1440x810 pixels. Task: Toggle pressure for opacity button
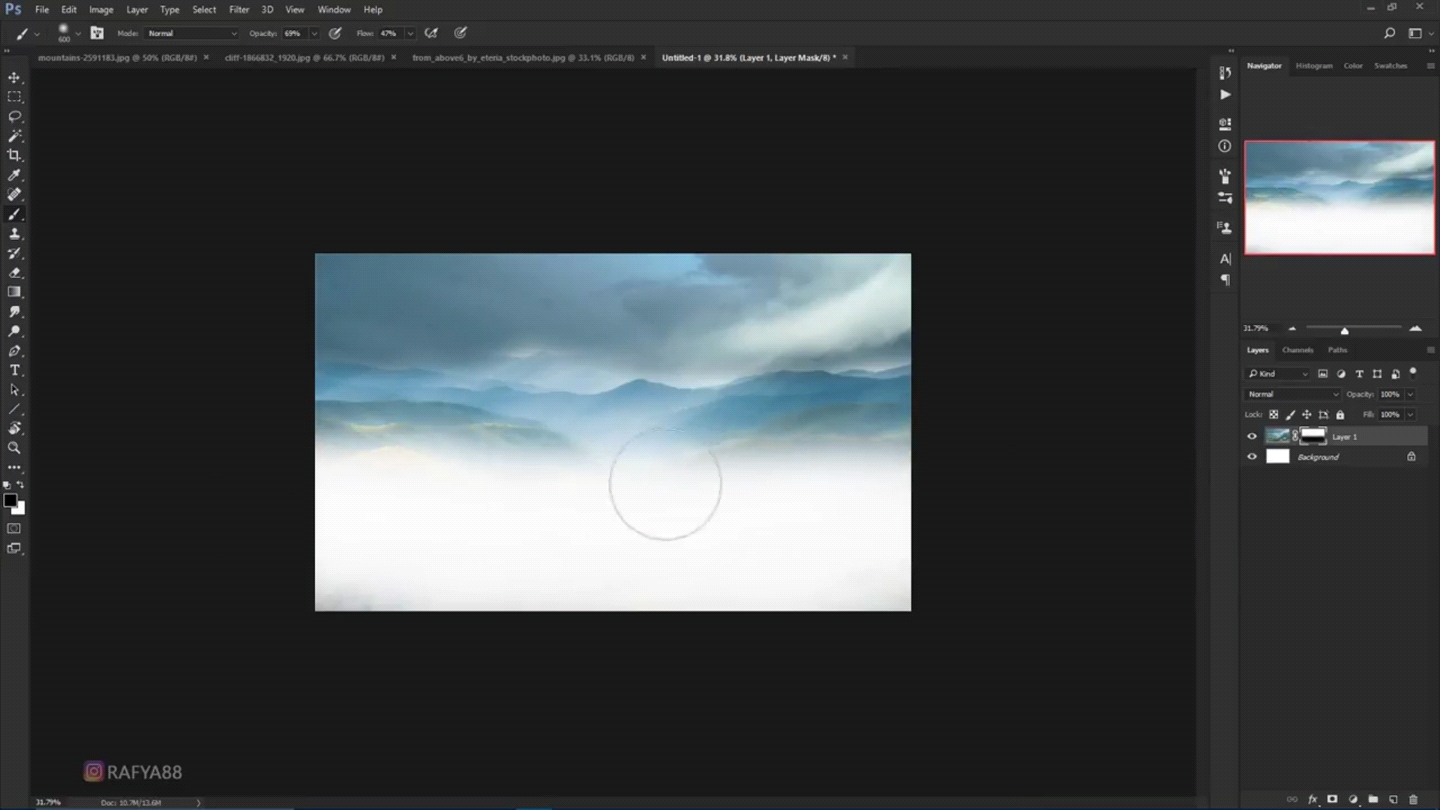click(x=335, y=33)
